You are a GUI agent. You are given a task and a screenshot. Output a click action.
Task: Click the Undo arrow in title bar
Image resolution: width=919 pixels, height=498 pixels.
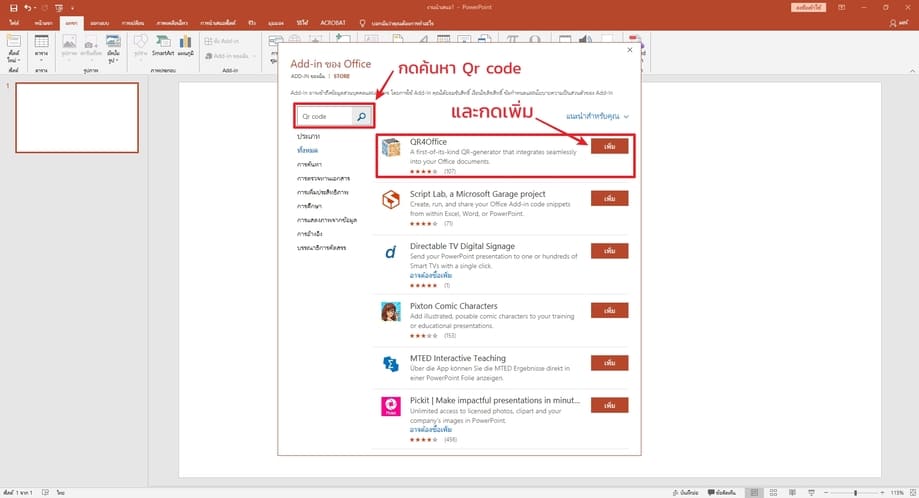pyautogui.click(x=28, y=8)
